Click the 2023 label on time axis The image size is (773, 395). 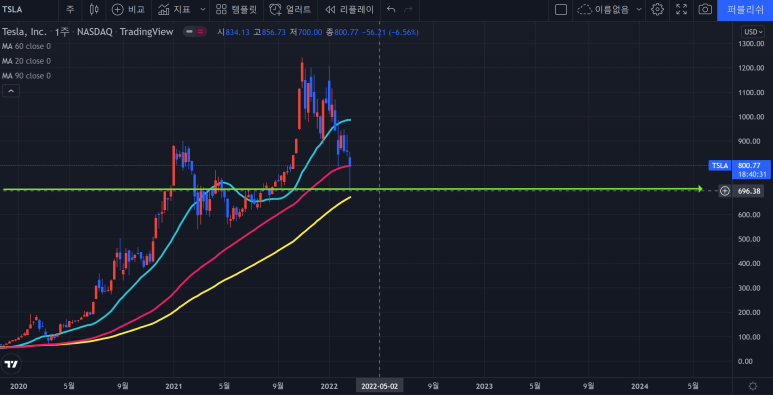coord(484,386)
